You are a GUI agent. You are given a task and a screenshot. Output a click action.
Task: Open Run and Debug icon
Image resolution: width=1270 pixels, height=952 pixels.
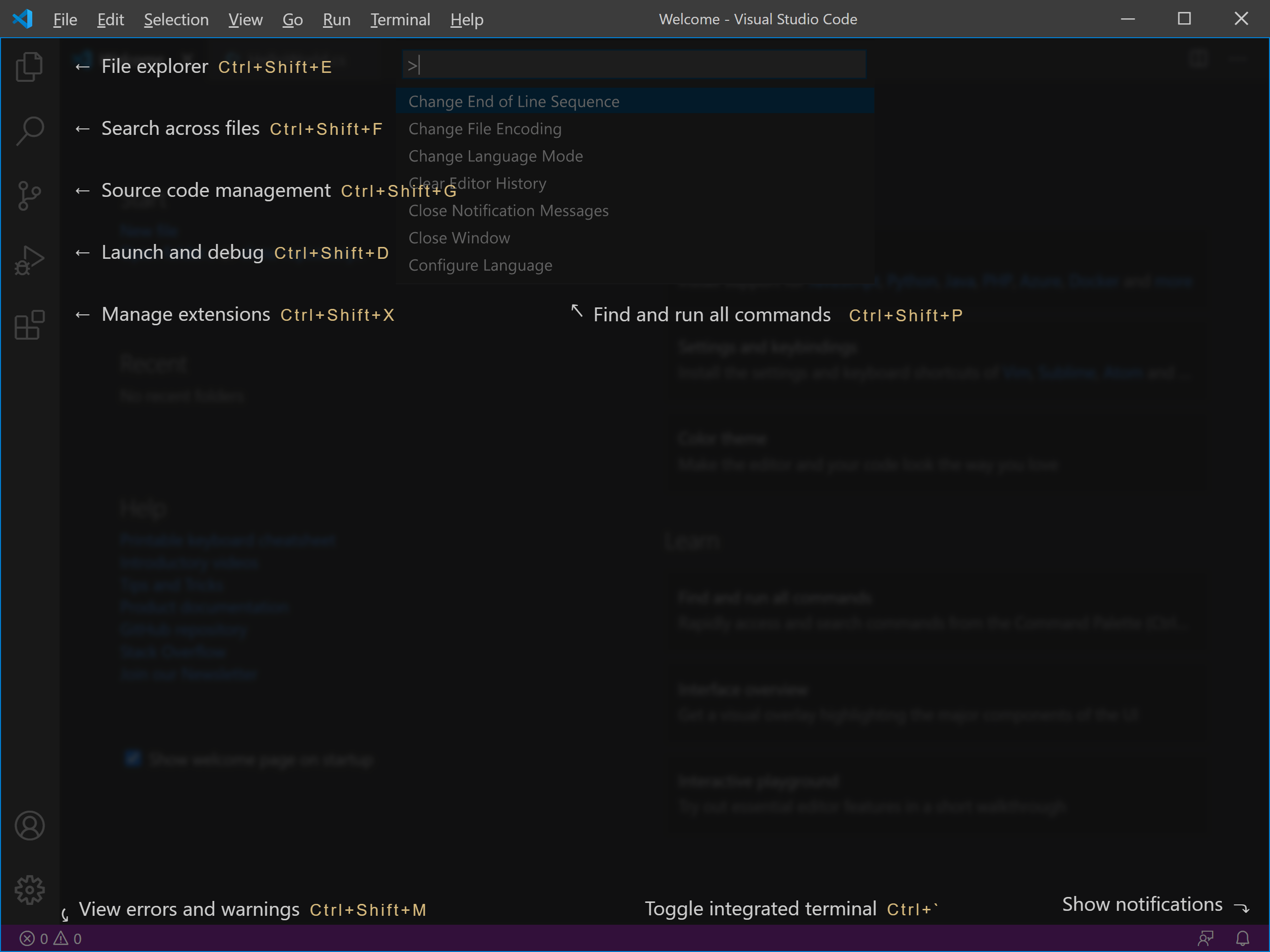(29, 260)
